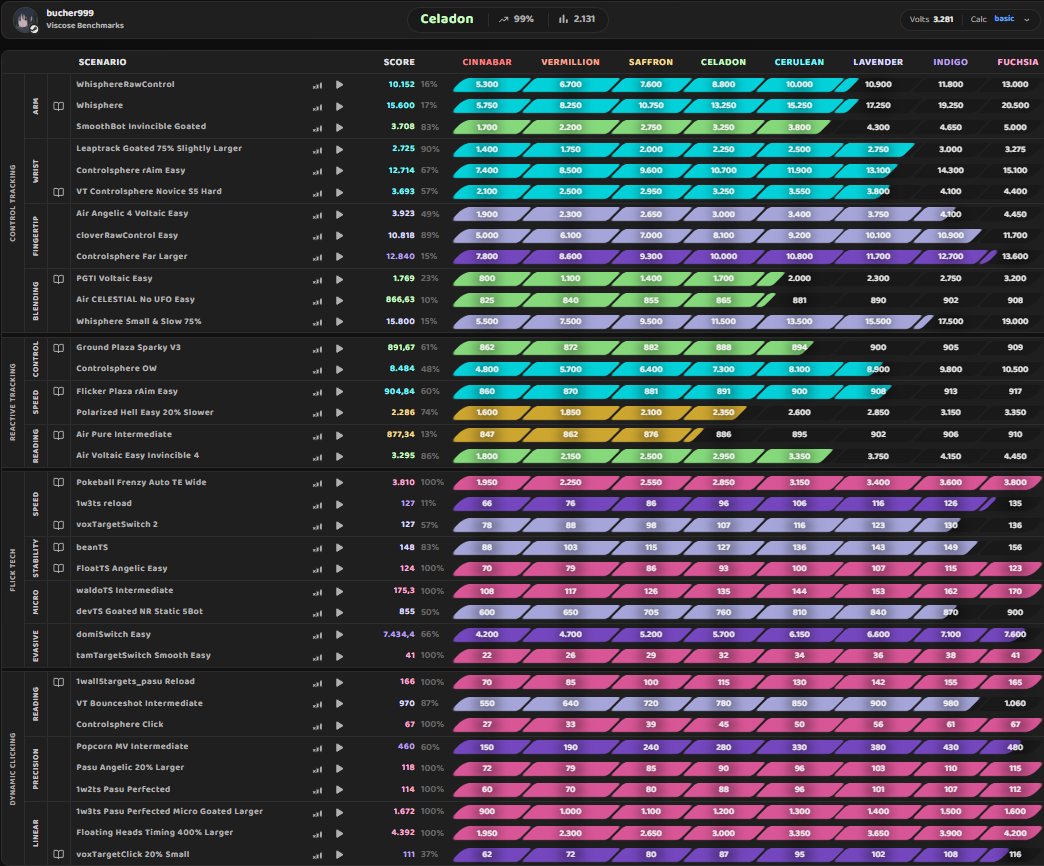The width and height of the screenshot is (1044, 866).
Task: Open stats chart icon for beanTS
Action: click(x=318, y=548)
